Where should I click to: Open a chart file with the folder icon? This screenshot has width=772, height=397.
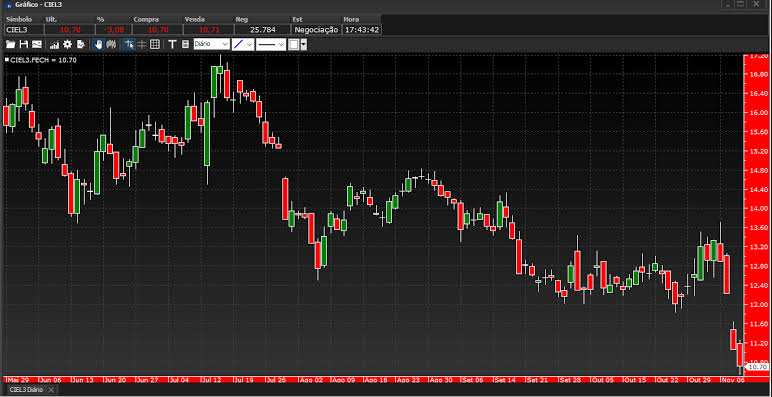(10, 44)
